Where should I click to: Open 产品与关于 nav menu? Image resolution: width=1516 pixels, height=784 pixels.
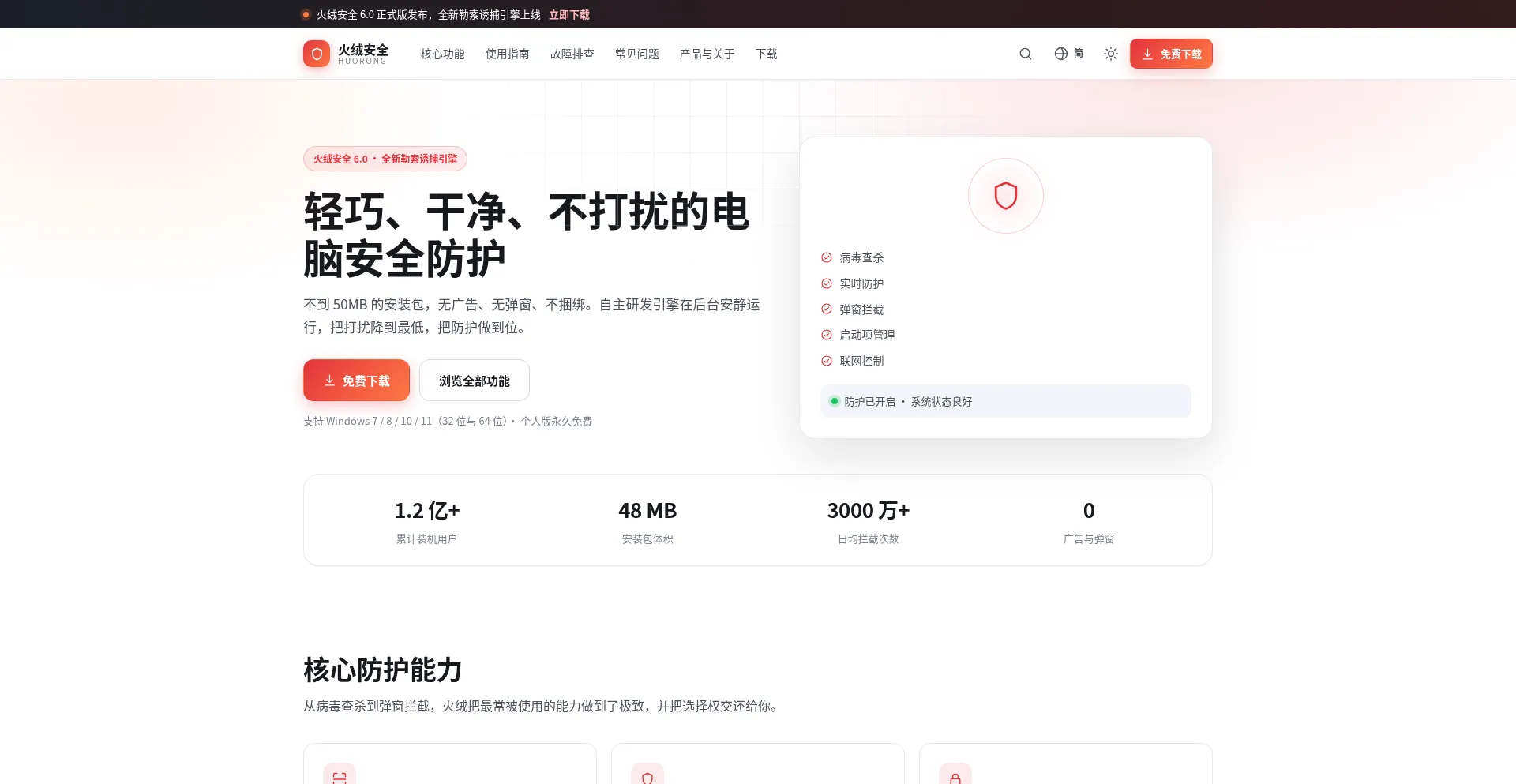tap(707, 54)
